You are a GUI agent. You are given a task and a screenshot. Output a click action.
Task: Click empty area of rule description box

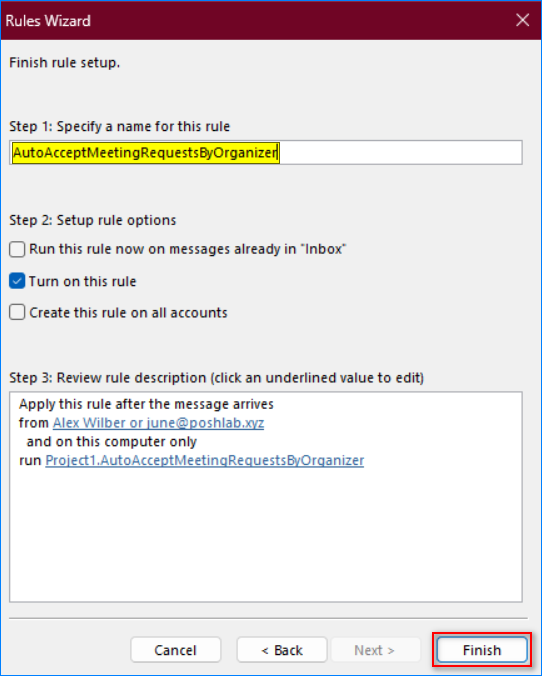point(266,539)
